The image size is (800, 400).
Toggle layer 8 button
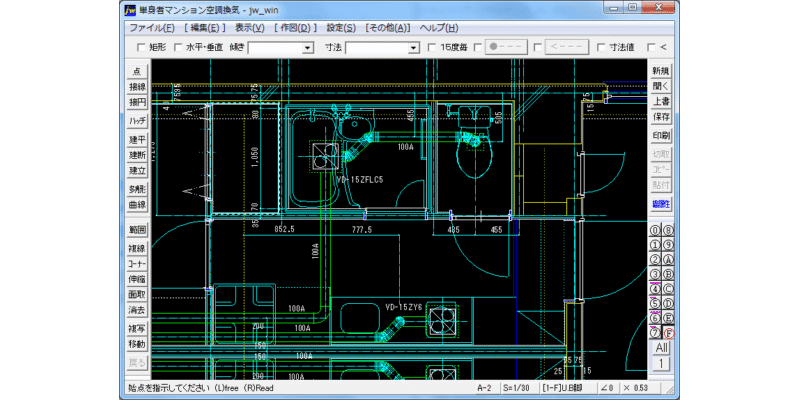click(x=667, y=230)
